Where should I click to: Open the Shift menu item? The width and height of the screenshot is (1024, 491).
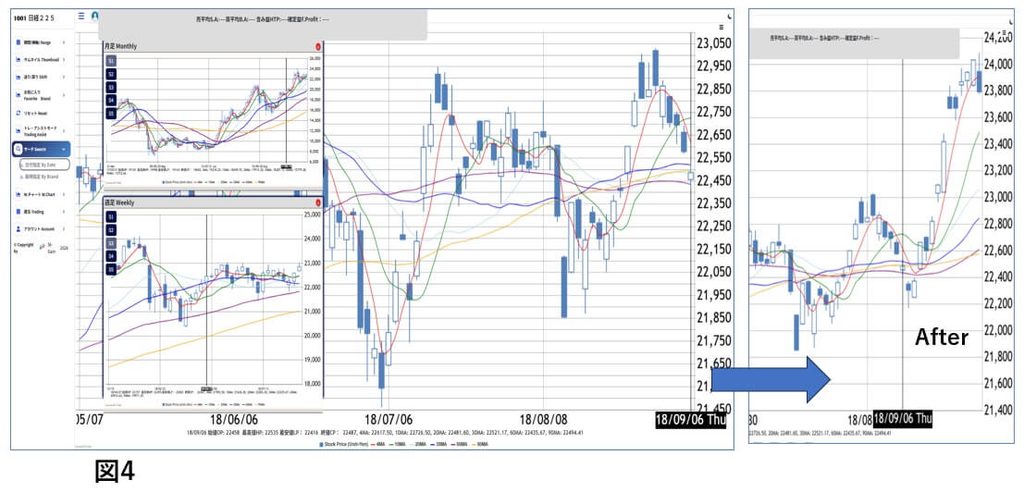(x=40, y=77)
